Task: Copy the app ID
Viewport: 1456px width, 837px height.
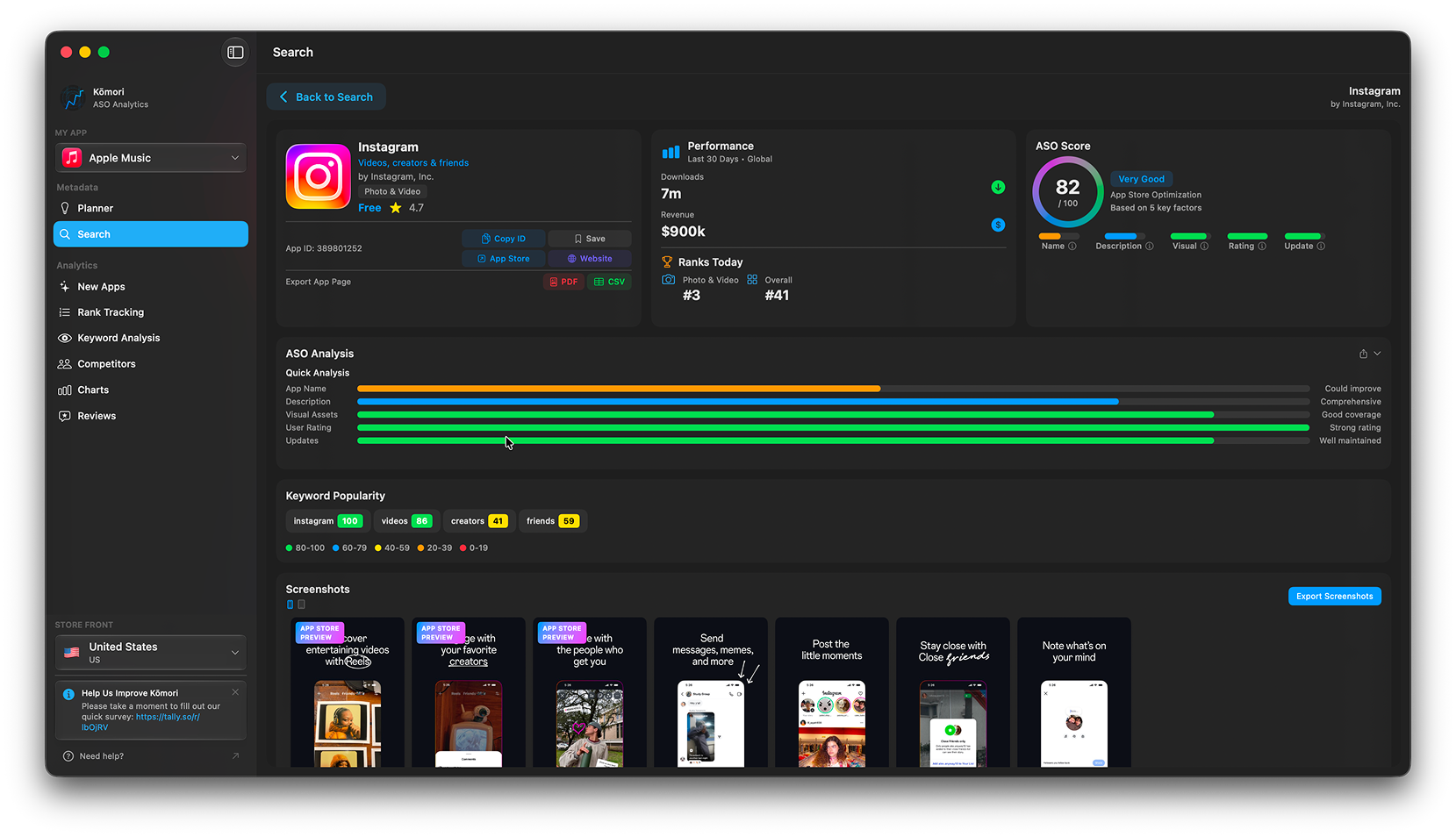Action: [x=504, y=239]
